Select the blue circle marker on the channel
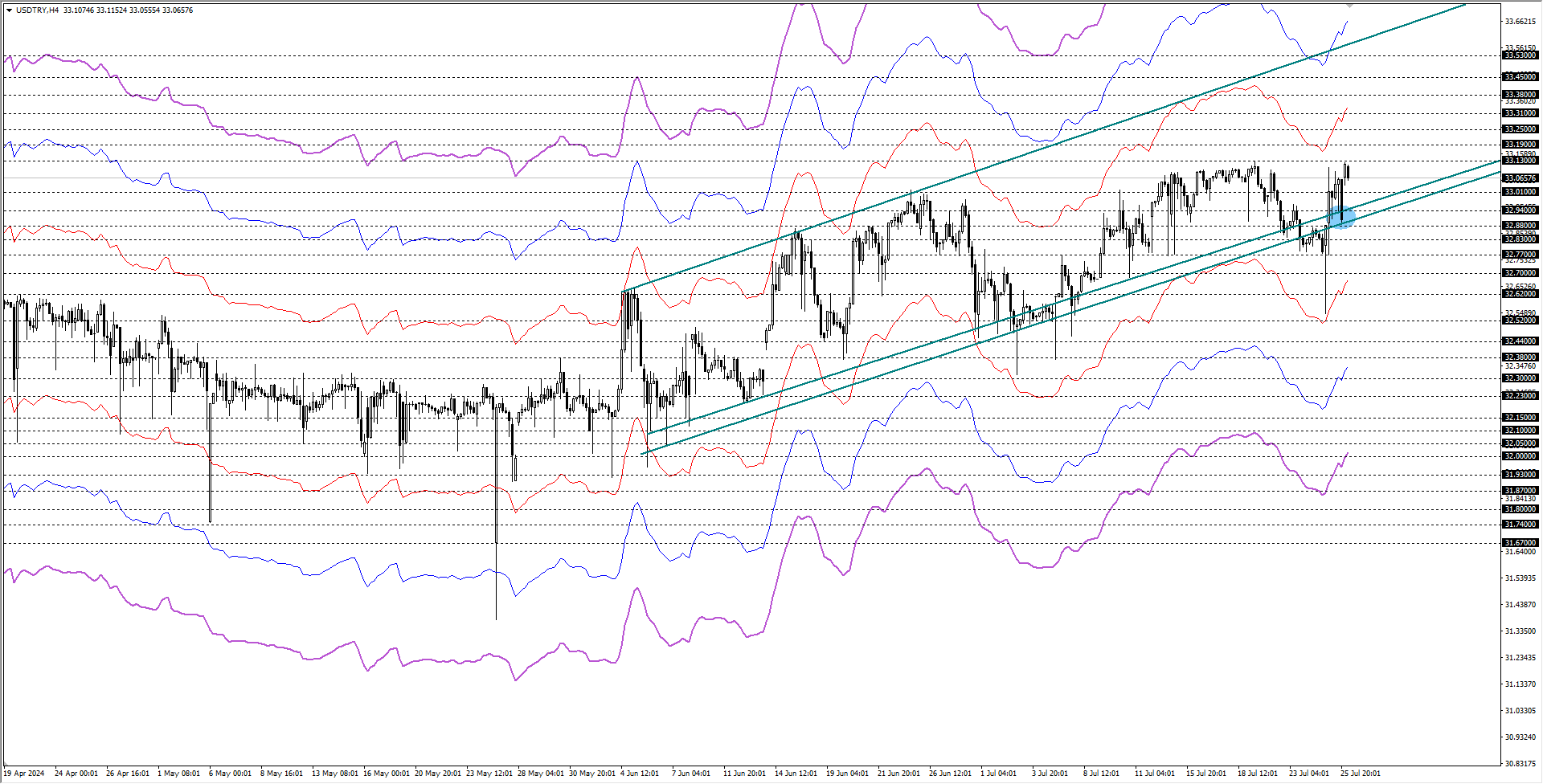The height and width of the screenshot is (784, 1543). [x=1341, y=217]
